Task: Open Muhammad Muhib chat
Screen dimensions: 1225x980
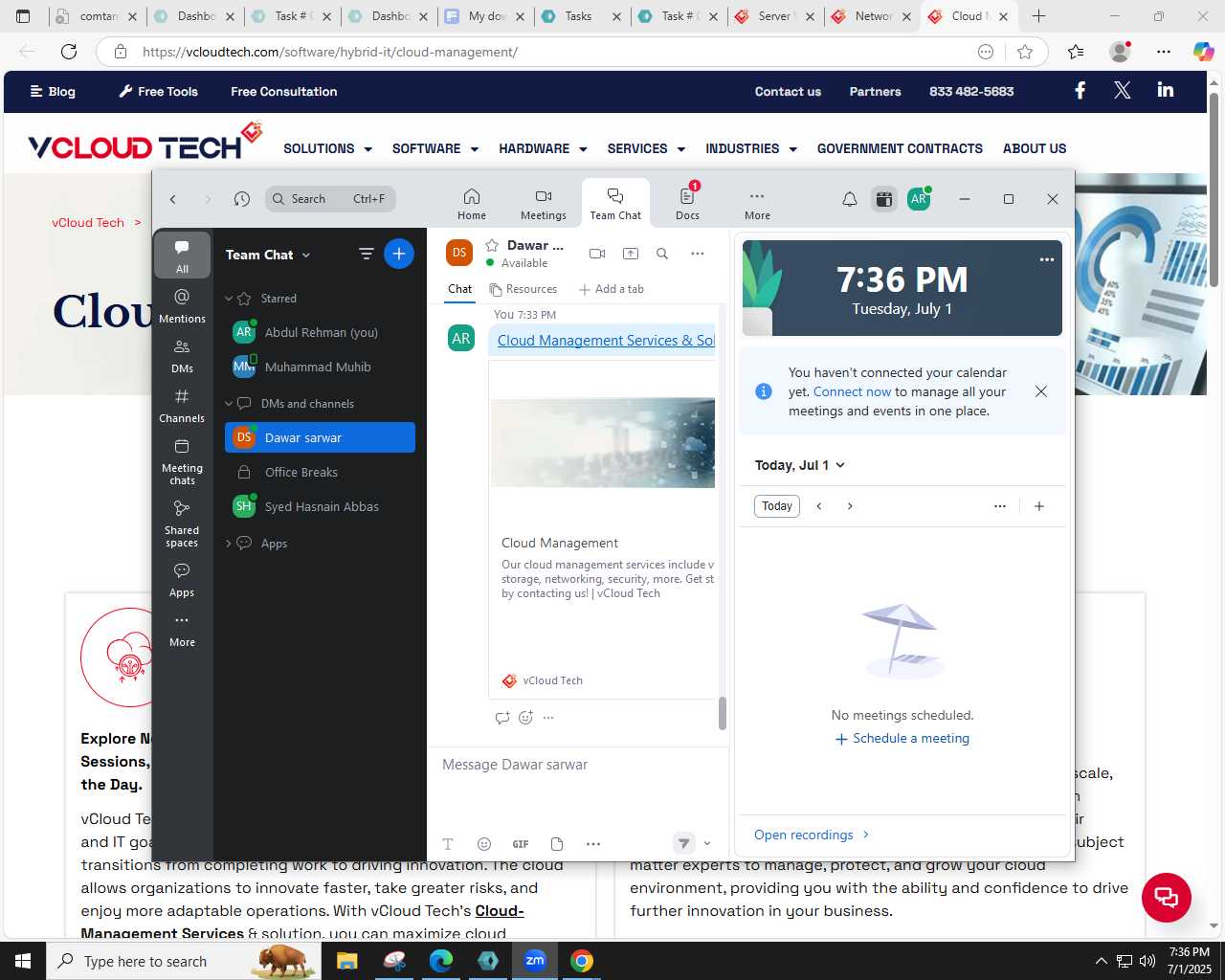Action: point(320,367)
